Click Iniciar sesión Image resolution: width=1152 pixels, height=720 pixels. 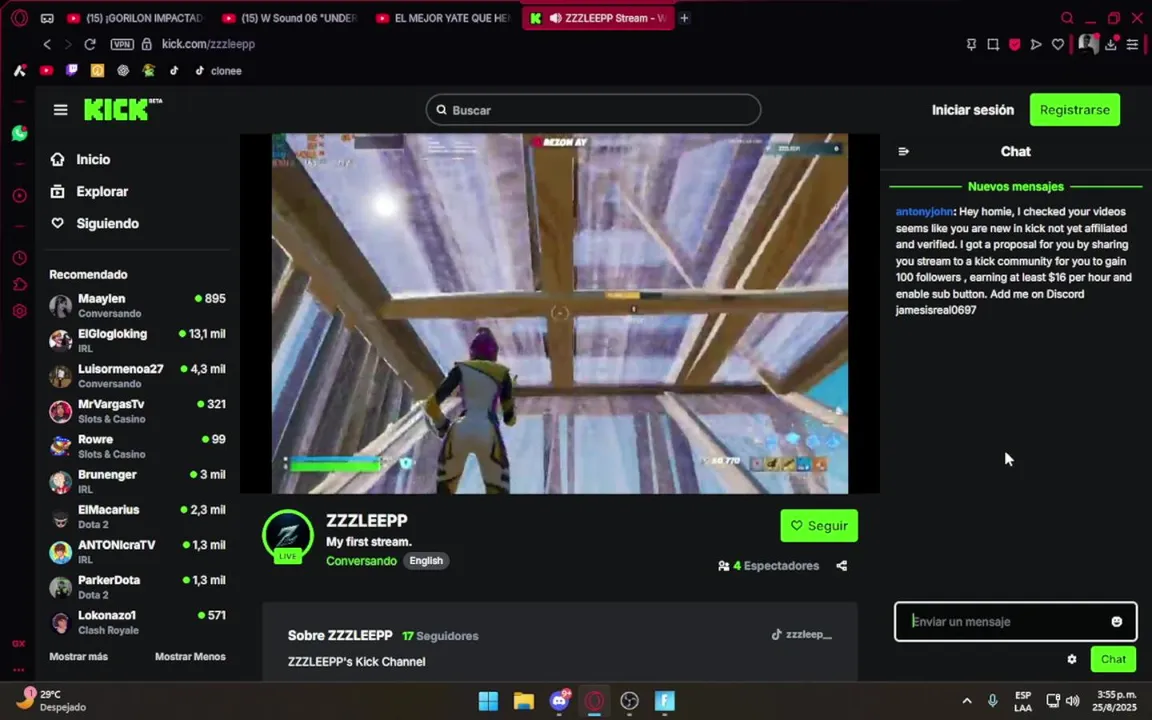(972, 109)
